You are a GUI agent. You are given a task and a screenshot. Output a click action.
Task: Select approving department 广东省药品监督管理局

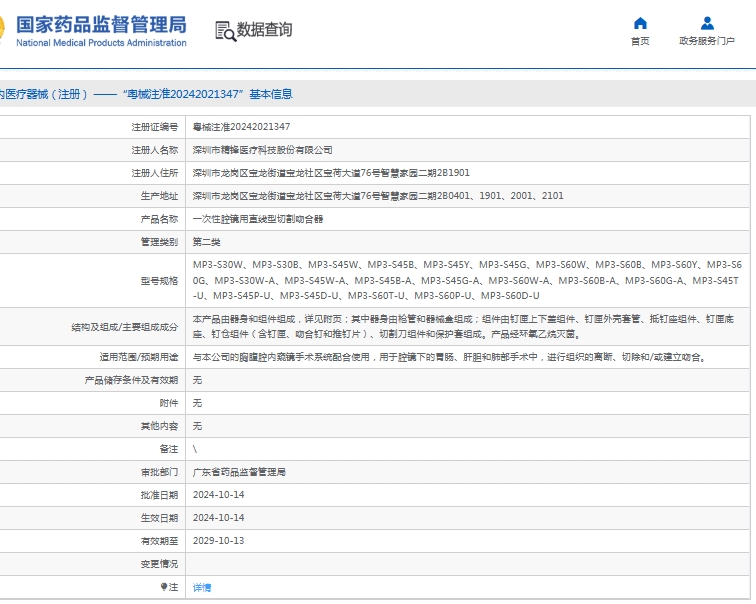(x=239, y=472)
